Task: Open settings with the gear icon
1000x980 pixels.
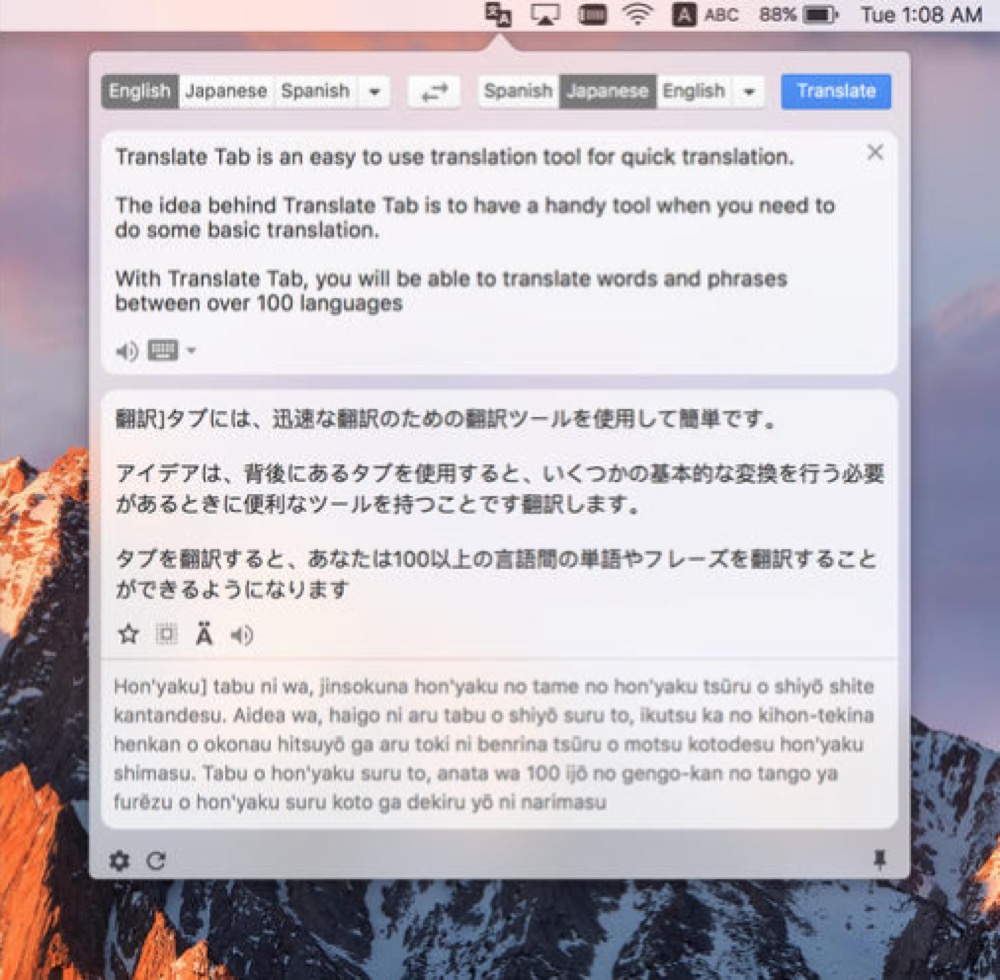Action: tap(119, 861)
